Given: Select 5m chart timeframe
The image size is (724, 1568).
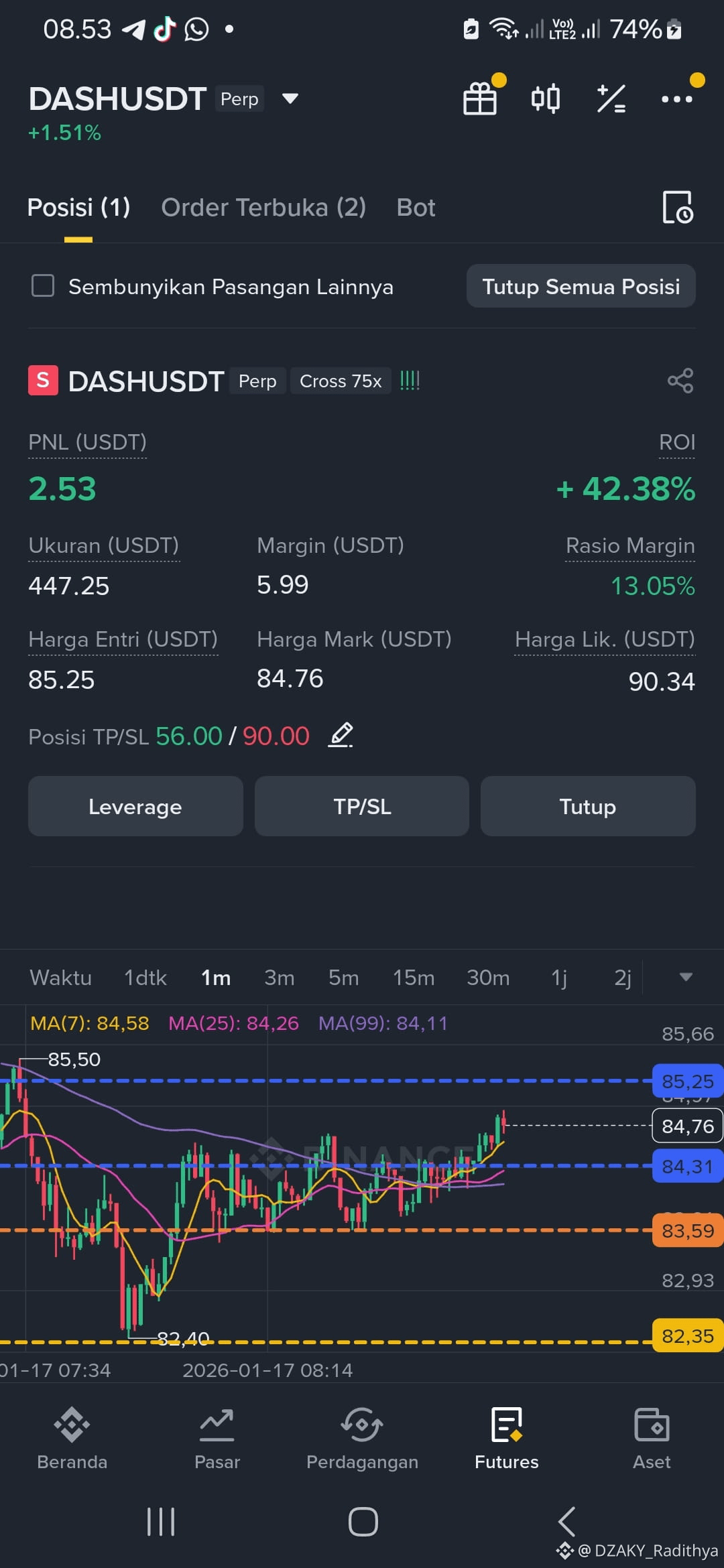Looking at the screenshot, I should pos(343,978).
